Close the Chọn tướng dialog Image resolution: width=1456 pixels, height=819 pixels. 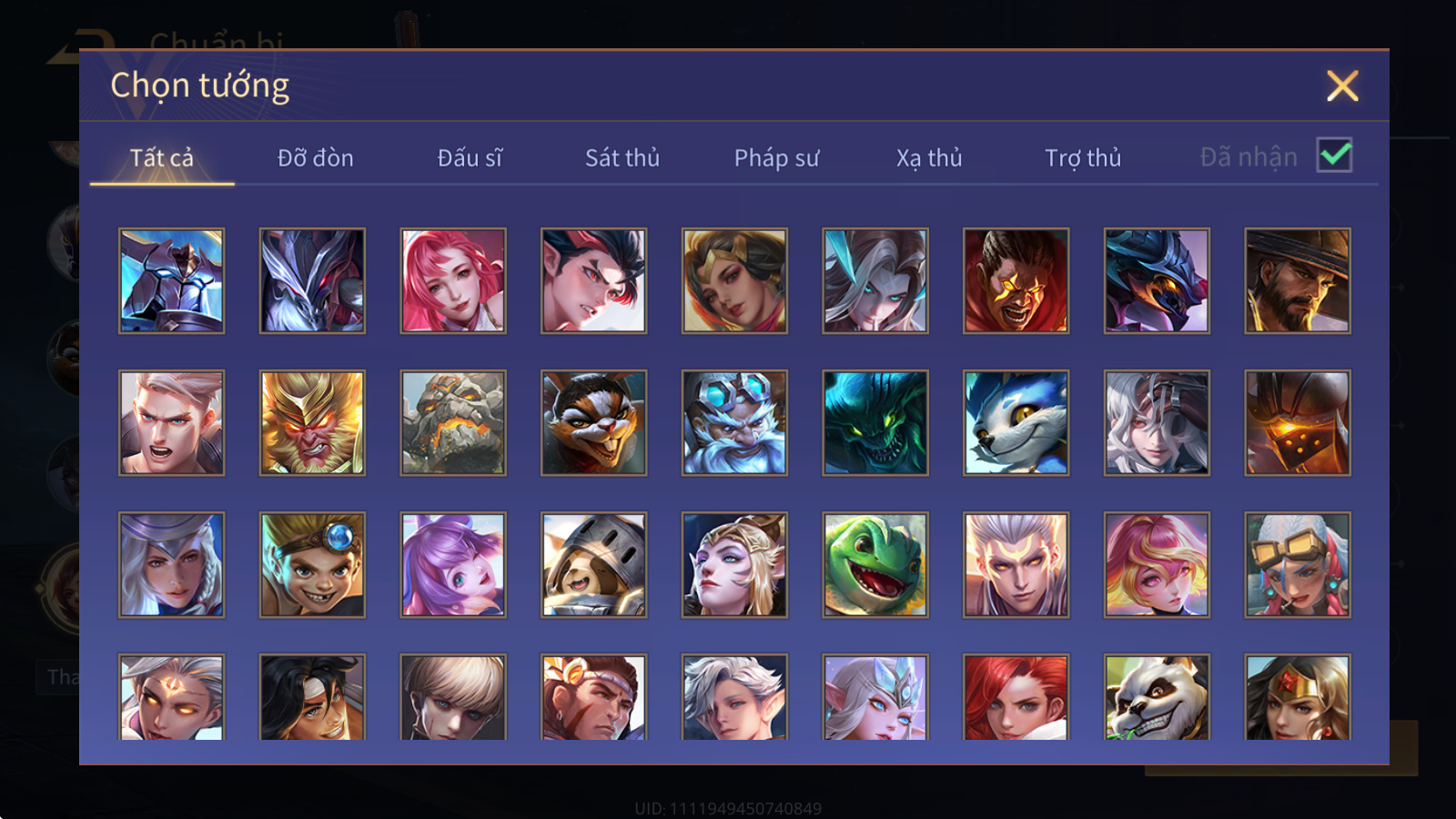point(1342,86)
